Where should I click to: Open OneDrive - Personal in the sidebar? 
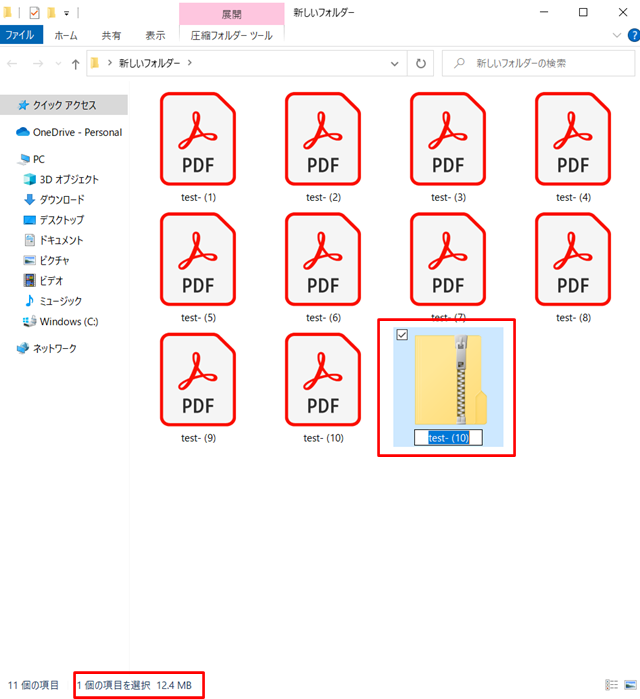70,132
